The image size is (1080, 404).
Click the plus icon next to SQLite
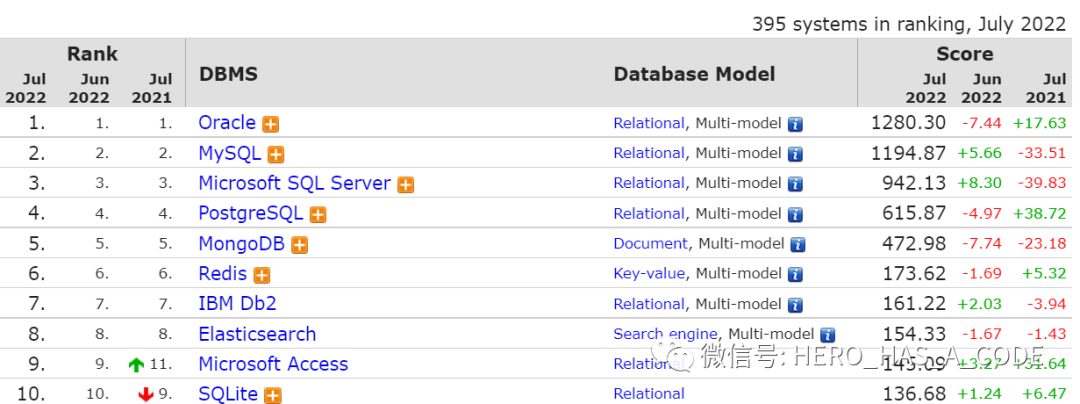(x=273, y=395)
